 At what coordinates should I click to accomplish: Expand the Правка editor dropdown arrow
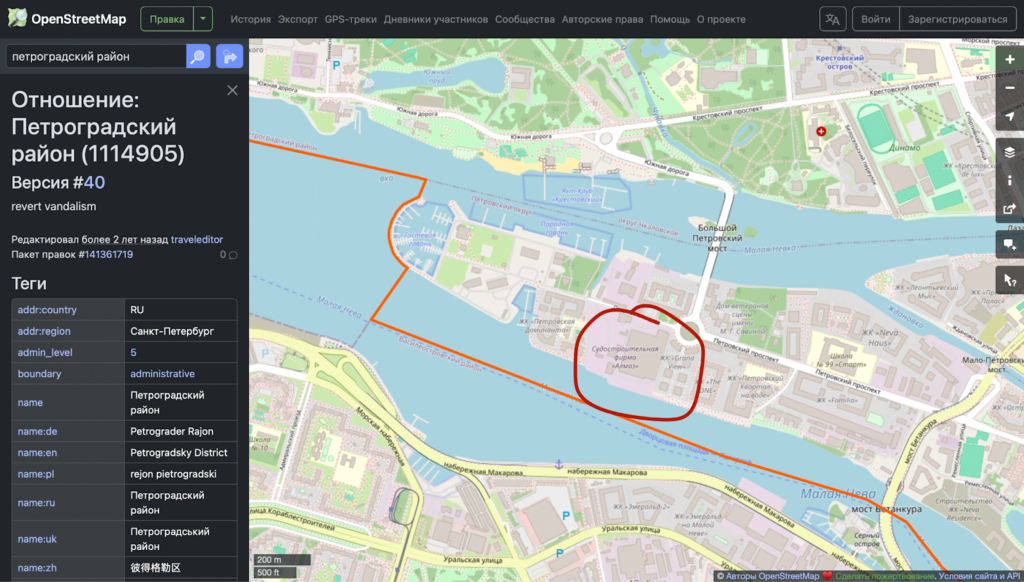point(203,19)
